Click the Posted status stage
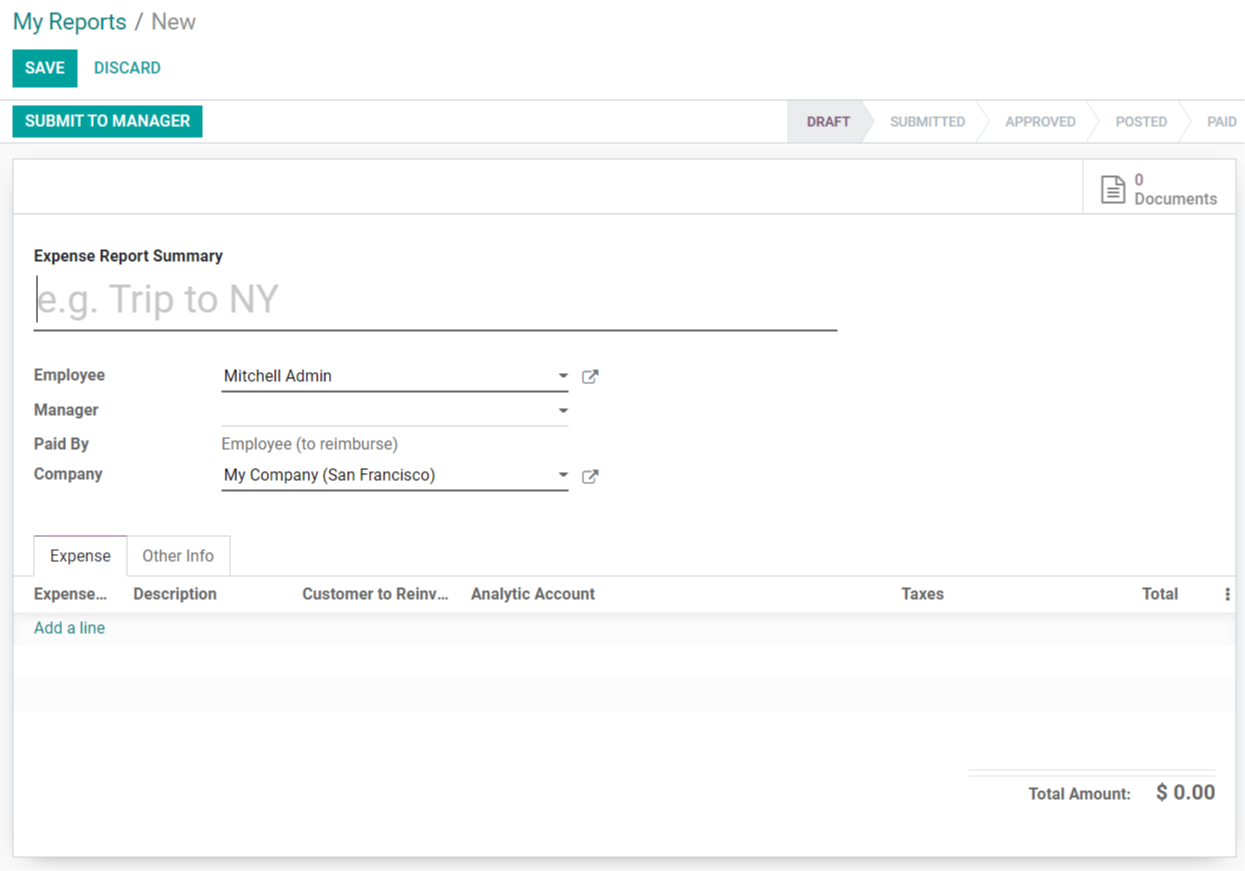Viewport: 1245px width, 871px height. [1141, 122]
